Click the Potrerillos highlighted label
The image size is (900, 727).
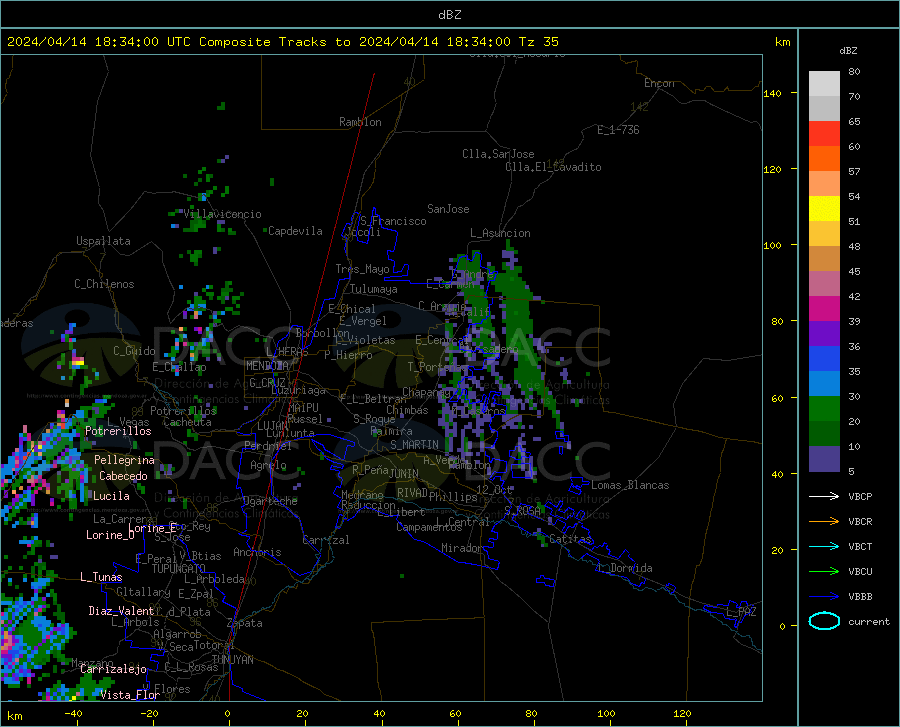pos(118,431)
